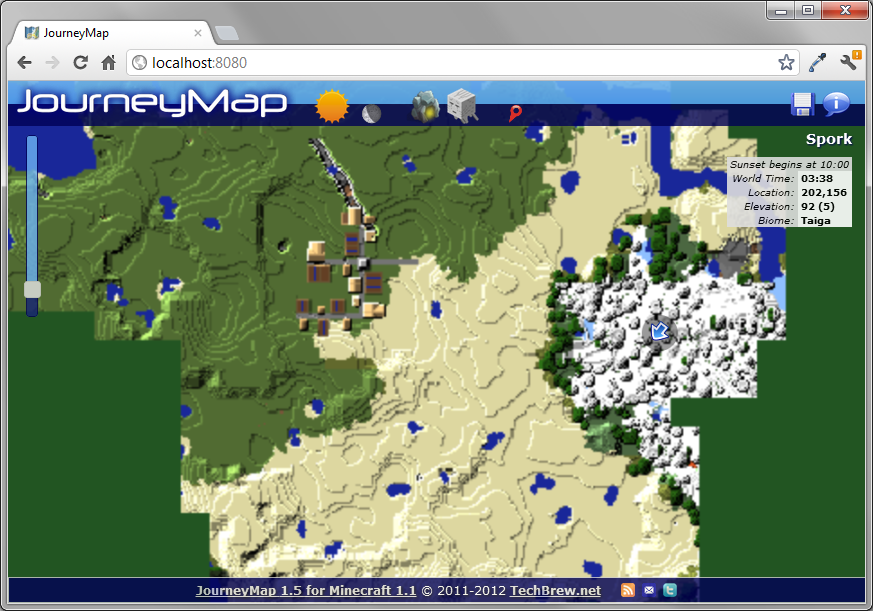Toggle night view with the moon icon
Screen dimensions: 873x611
[371, 111]
